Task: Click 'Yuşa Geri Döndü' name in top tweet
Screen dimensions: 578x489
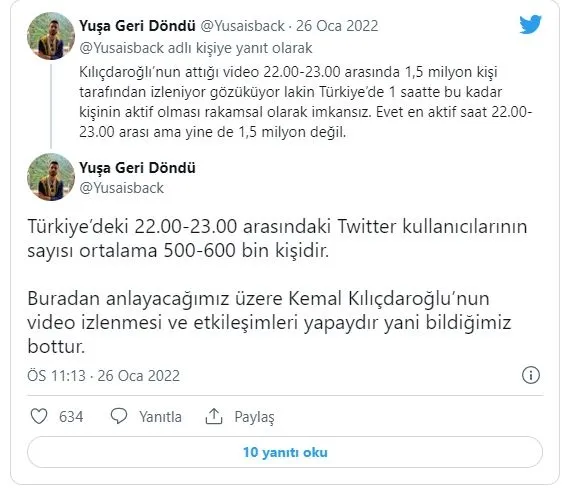Action: (137, 26)
